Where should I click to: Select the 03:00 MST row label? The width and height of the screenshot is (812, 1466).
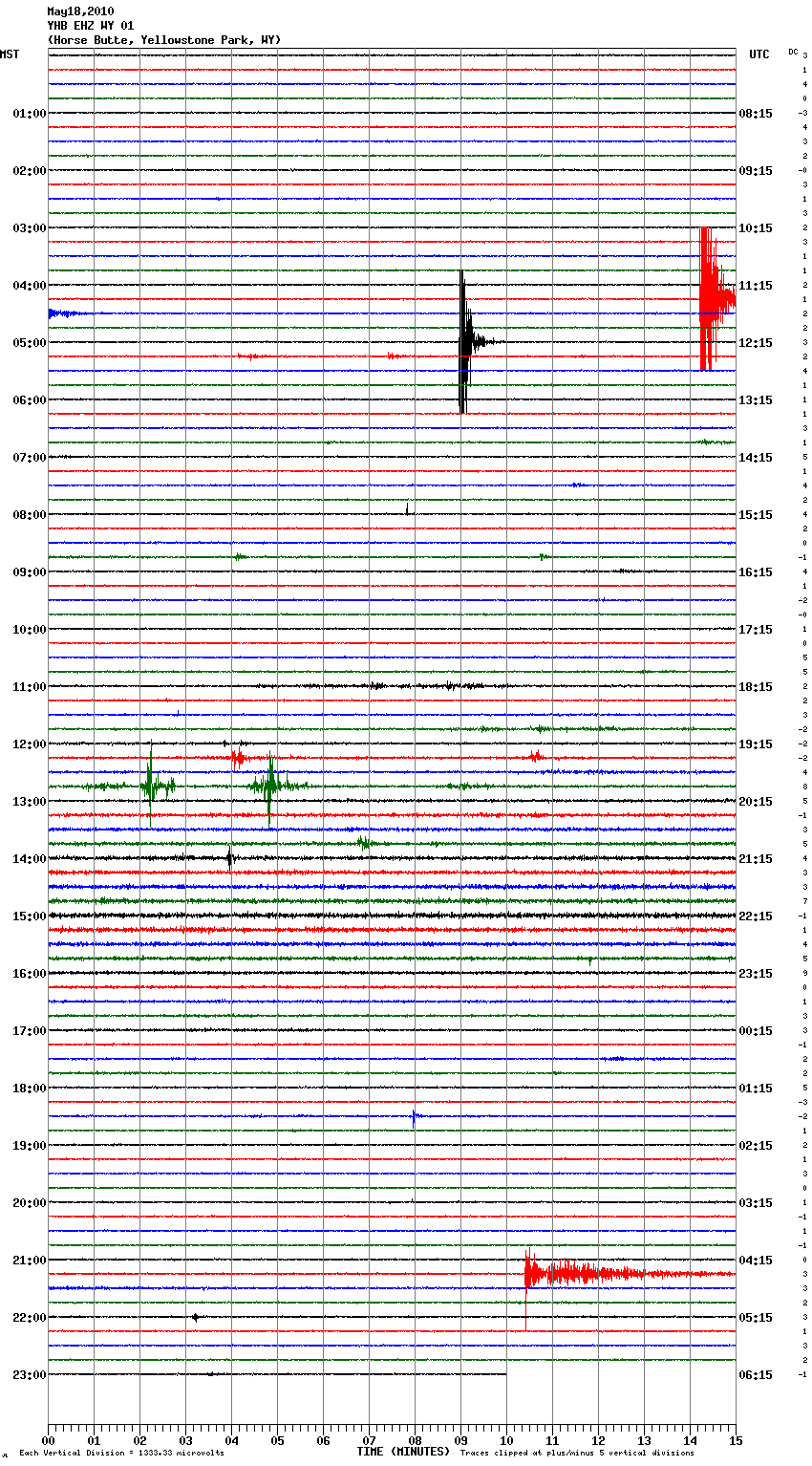click(30, 228)
